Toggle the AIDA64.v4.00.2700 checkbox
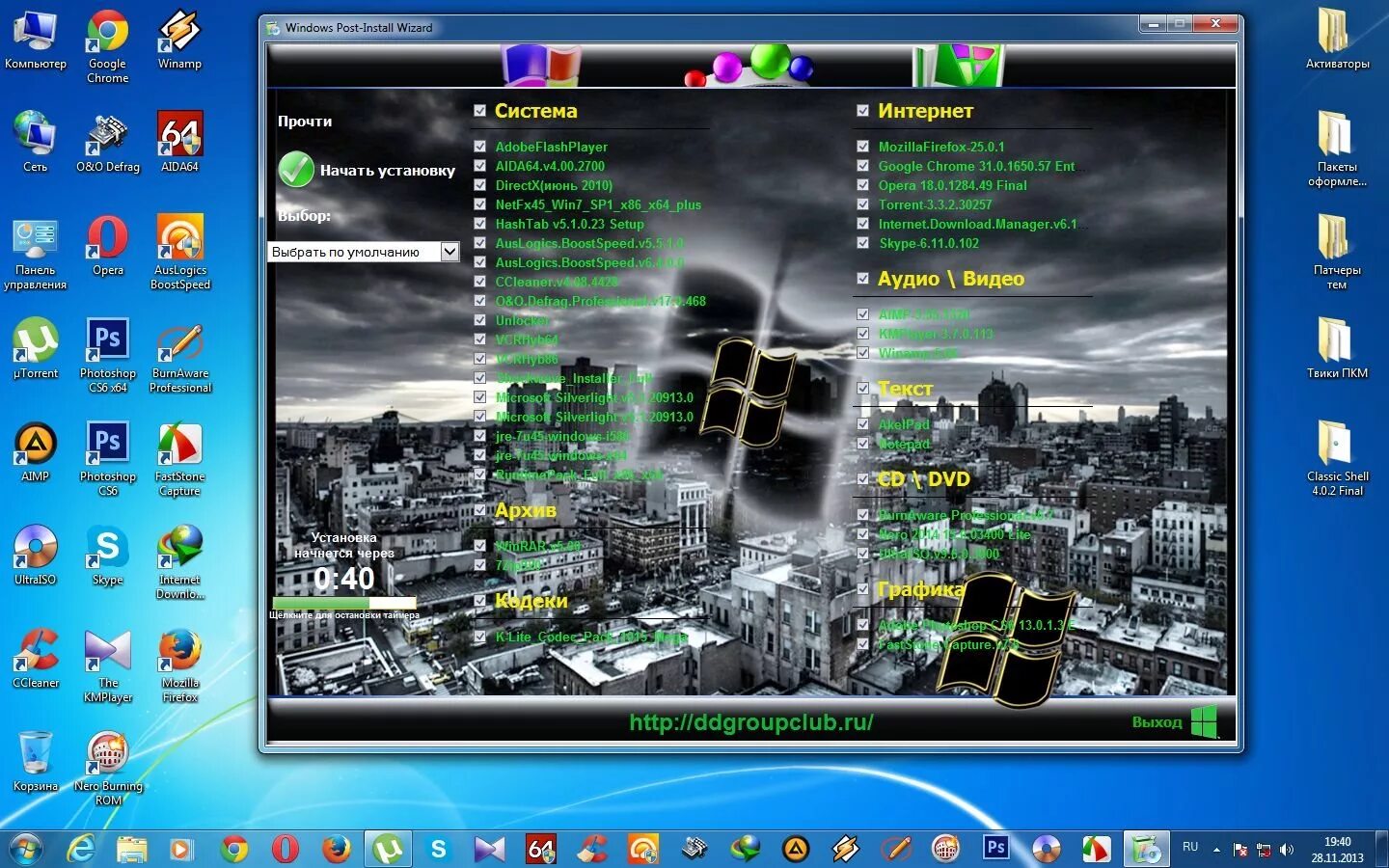 [x=479, y=166]
